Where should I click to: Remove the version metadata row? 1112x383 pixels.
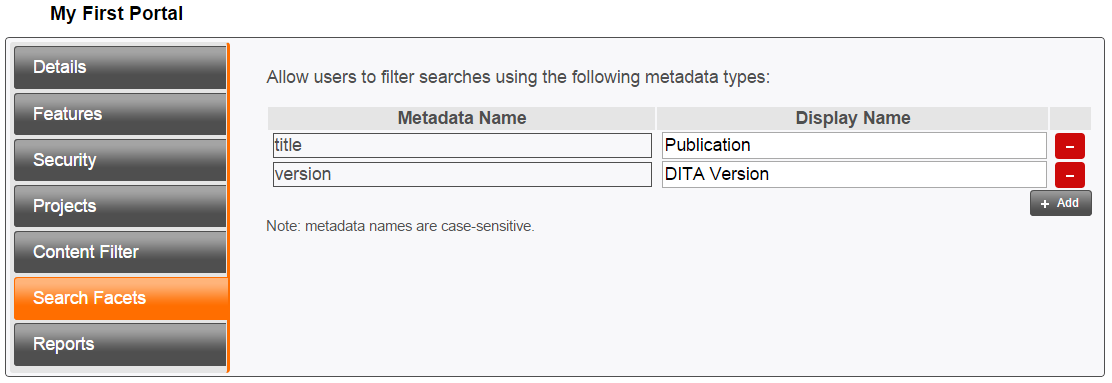pyautogui.click(x=1069, y=174)
